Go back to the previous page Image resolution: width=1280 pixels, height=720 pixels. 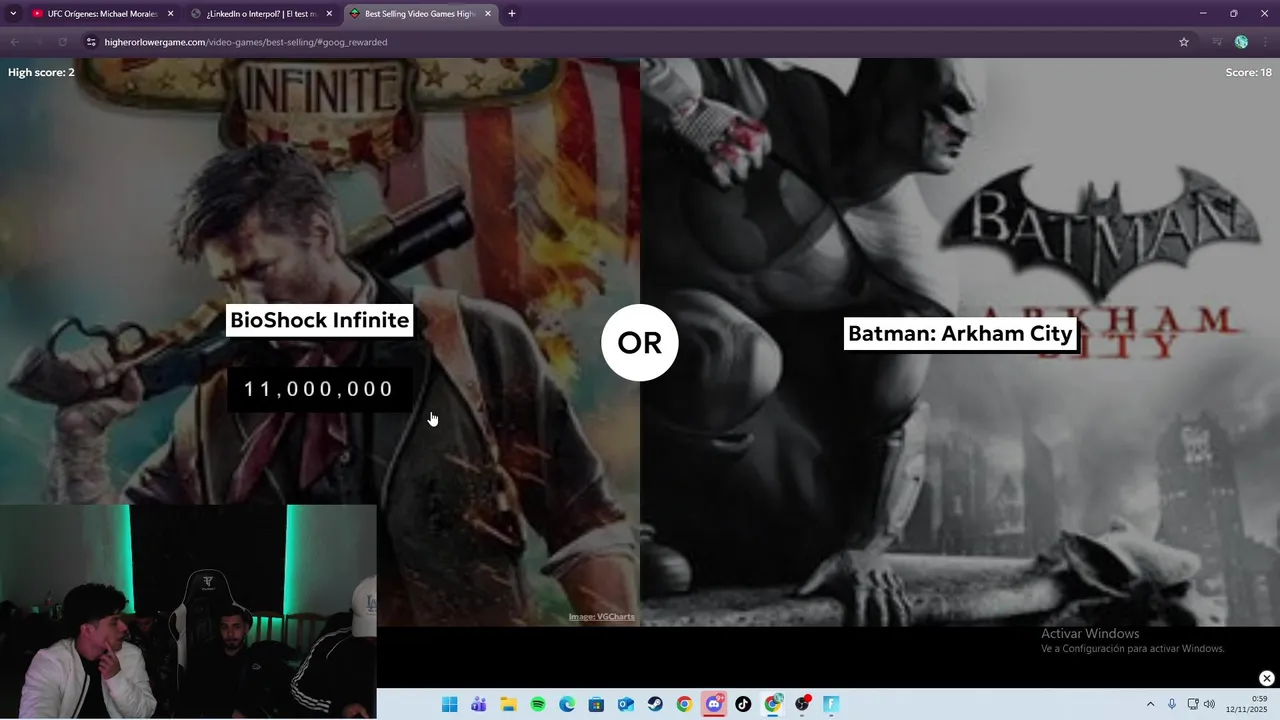coord(14,42)
